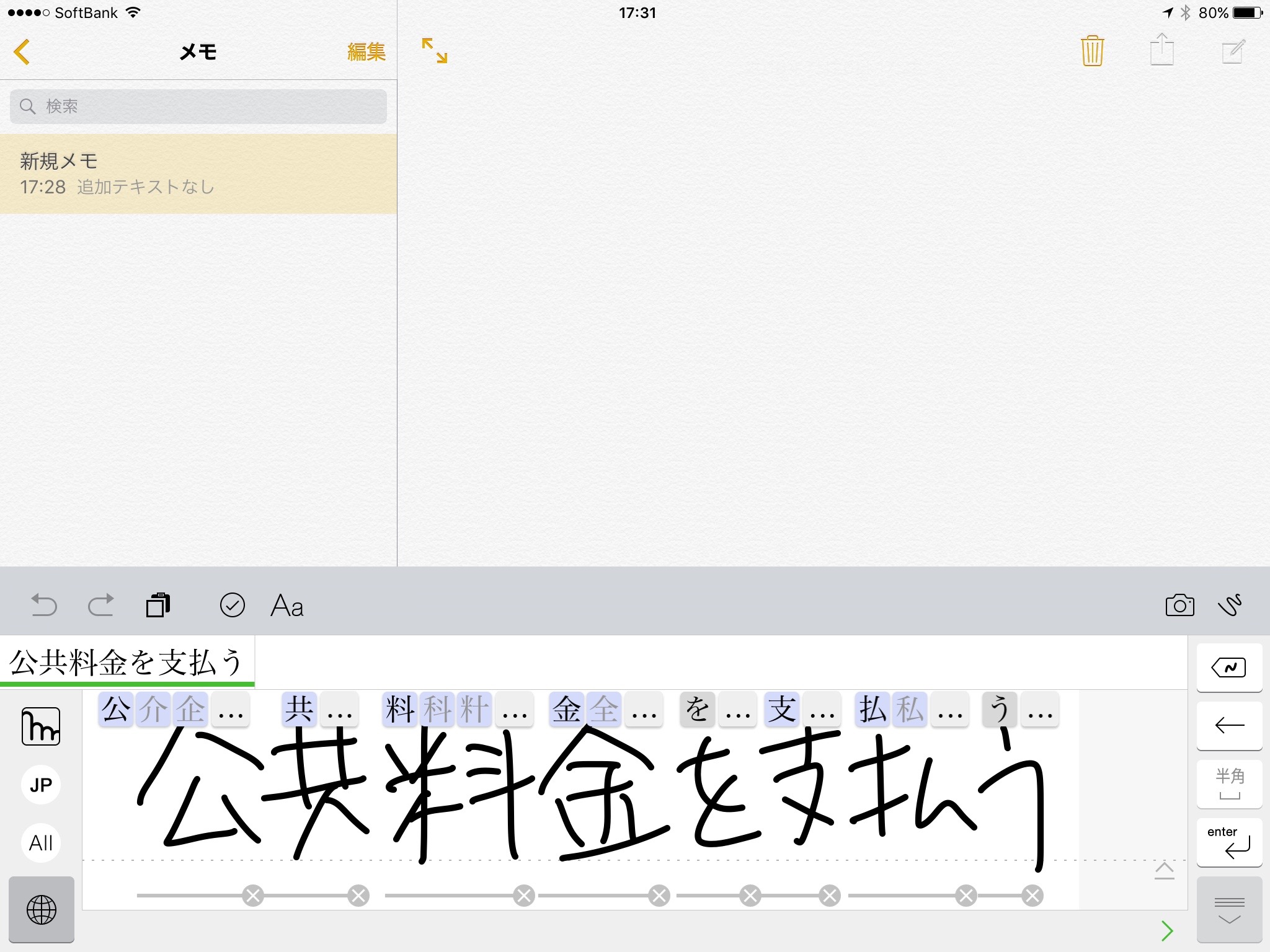The height and width of the screenshot is (952, 1270).
Task: Open the camera from keyboard toolbar
Action: (1179, 605)
